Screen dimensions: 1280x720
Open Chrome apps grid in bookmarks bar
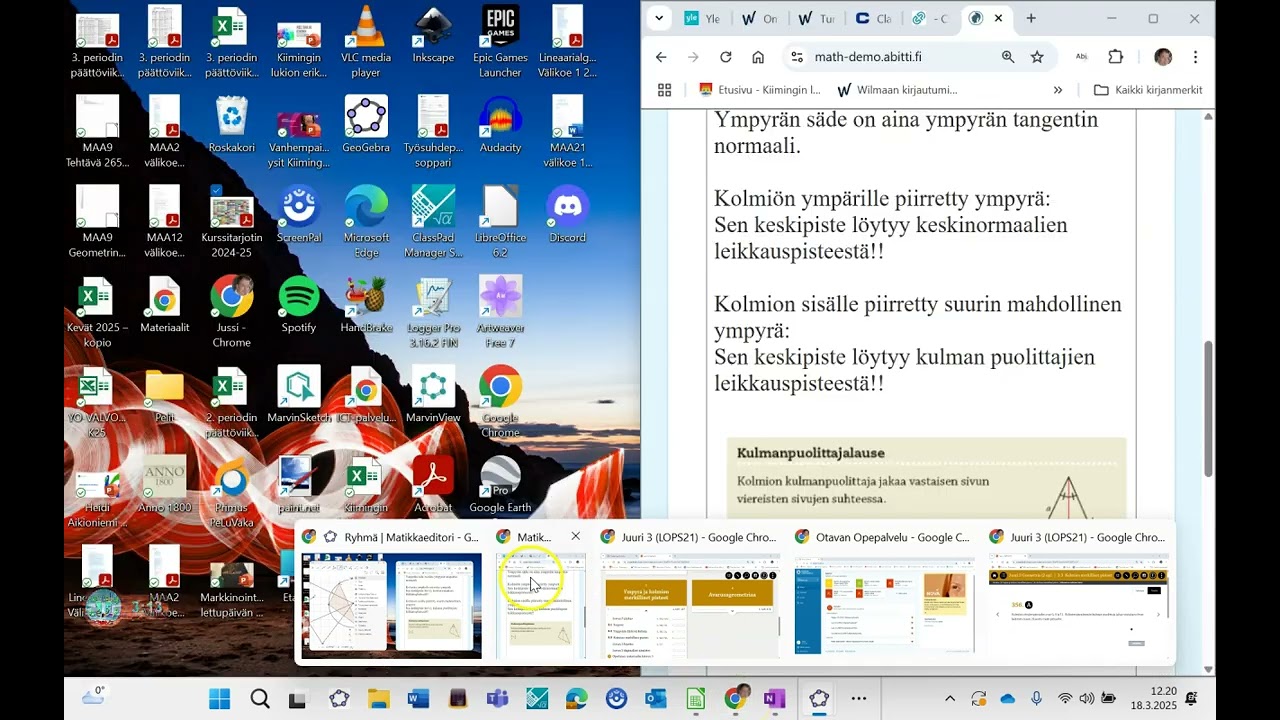tap(664, 90)
